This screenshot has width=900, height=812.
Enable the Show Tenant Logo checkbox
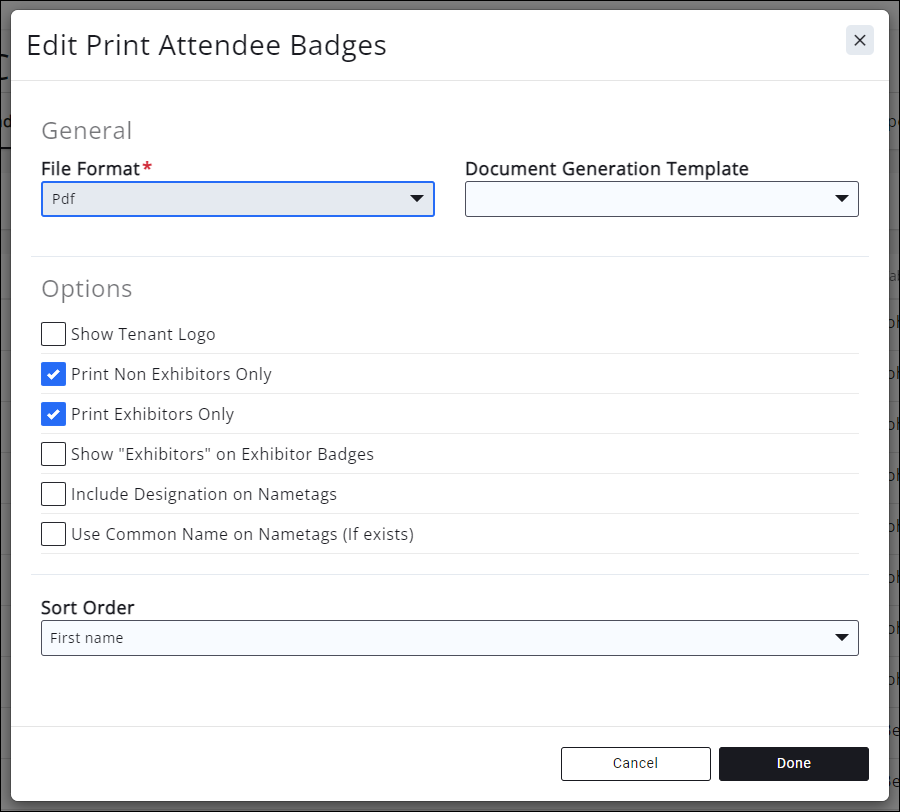pos(54,334)
